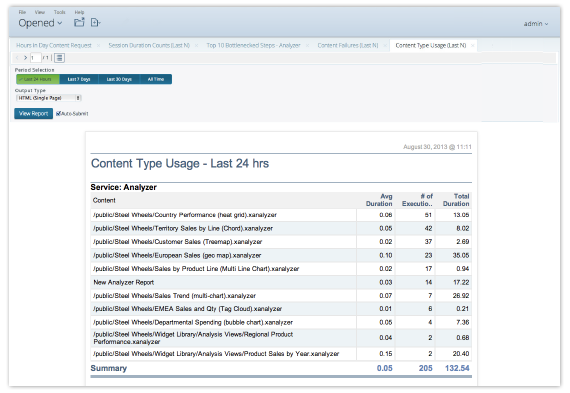
Task: Open the admin user dropdown
Action: (x=535, y=24)
